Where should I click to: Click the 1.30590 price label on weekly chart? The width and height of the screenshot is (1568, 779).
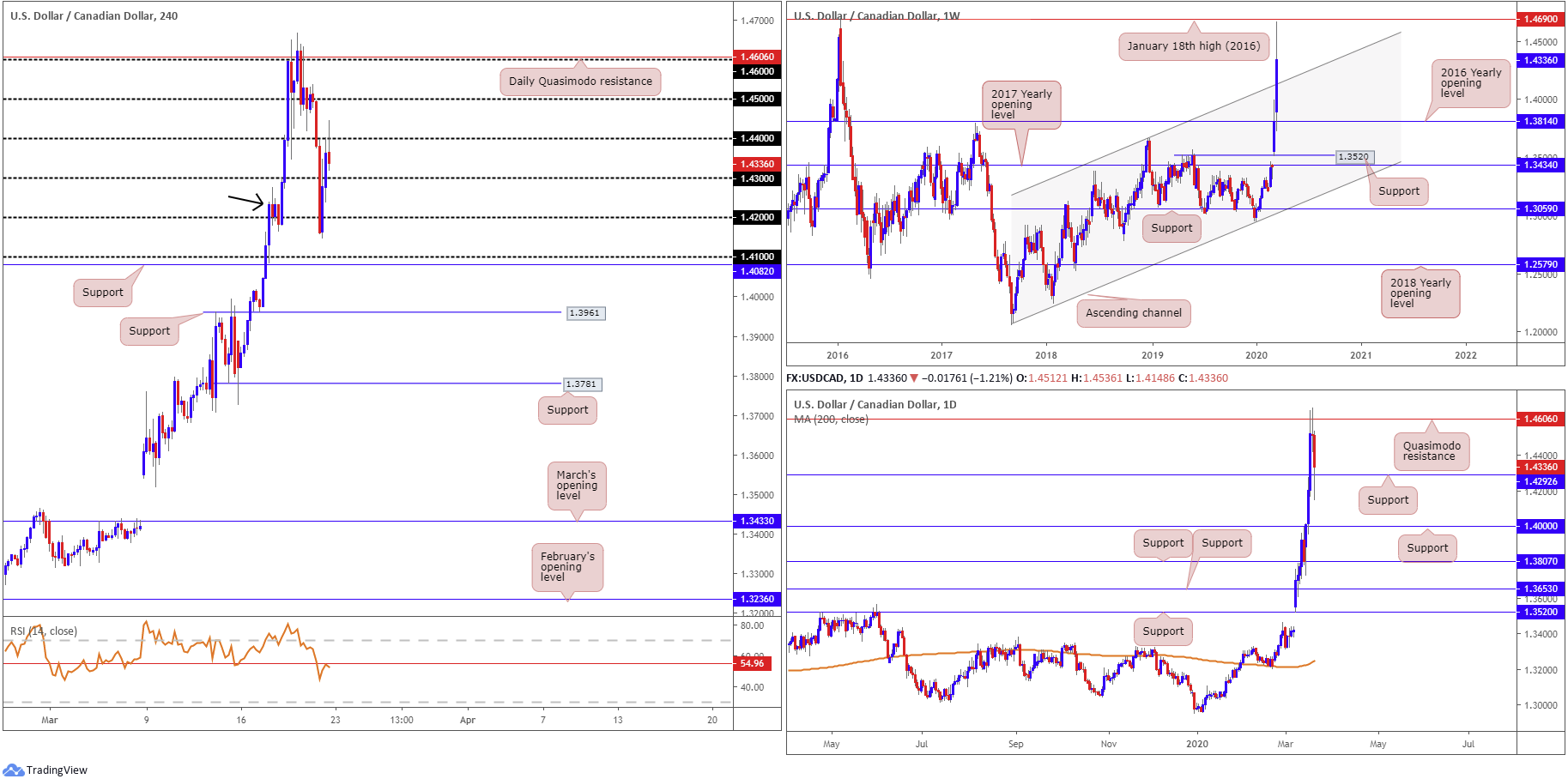click(1541, 208)
